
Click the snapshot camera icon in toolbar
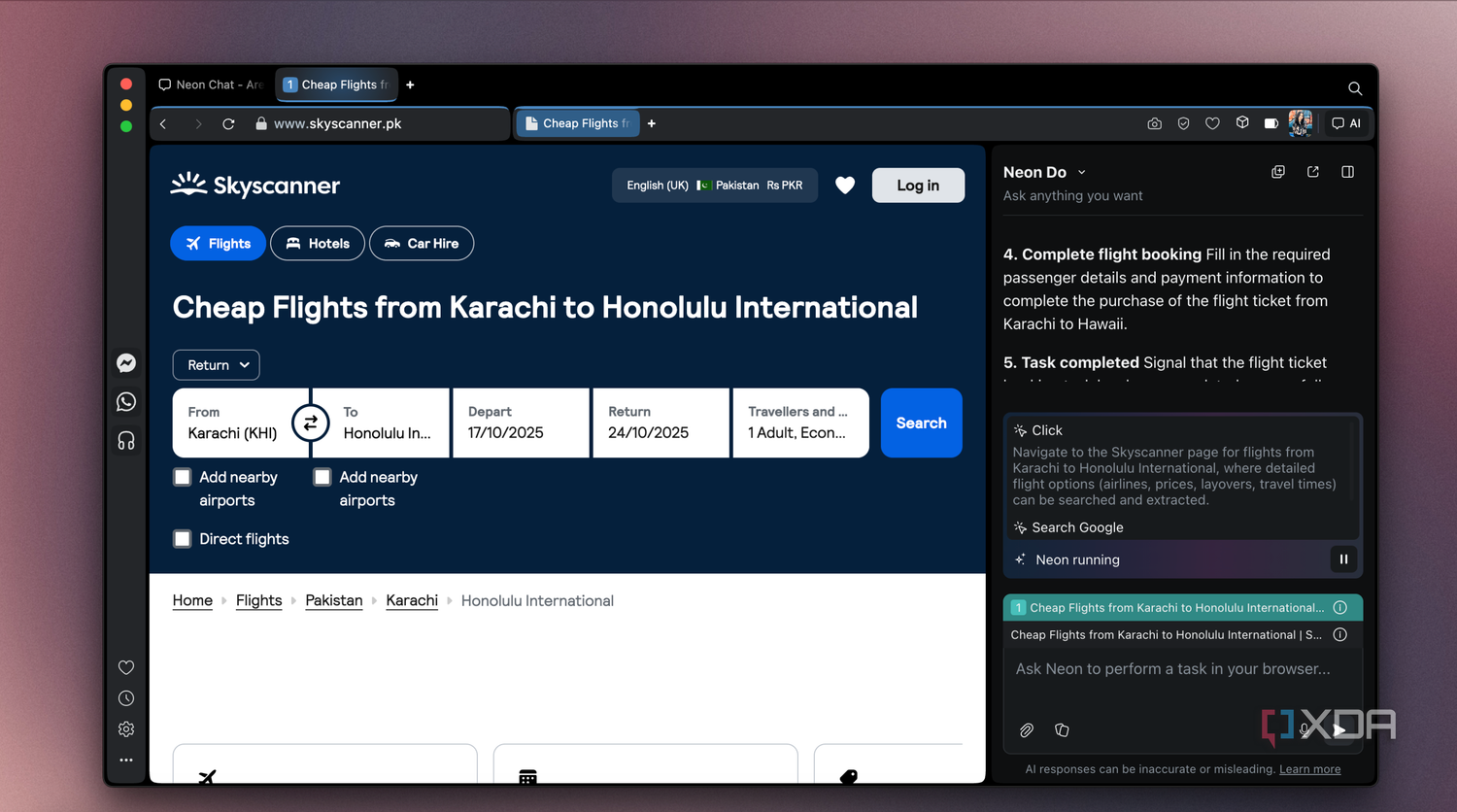coord(1154,123)
